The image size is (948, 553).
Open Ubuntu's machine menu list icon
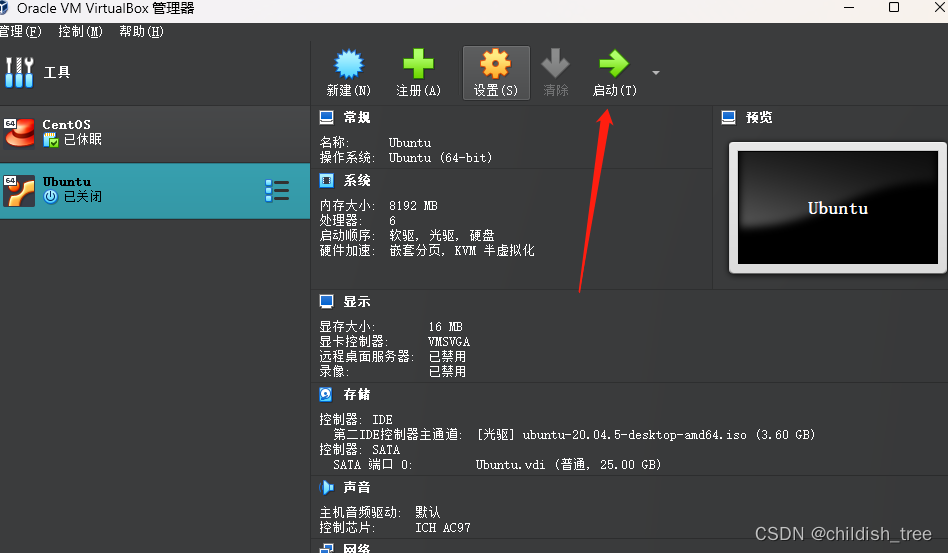coord(277,190)
